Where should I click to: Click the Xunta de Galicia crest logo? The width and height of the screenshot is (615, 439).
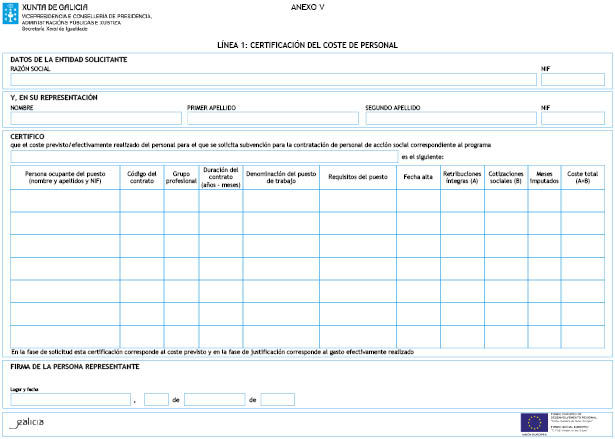[x=11, y=13]
